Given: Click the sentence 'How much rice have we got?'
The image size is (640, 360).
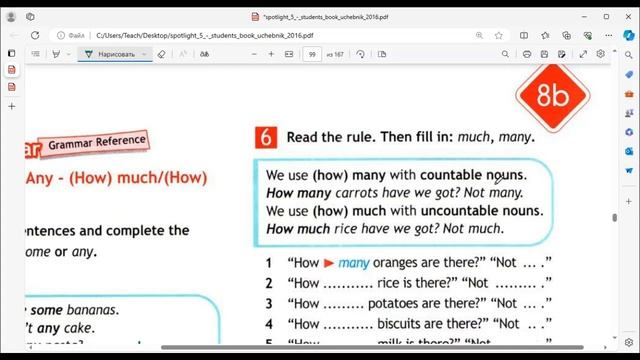Looking at the screenshot, I should click(353, 229).
